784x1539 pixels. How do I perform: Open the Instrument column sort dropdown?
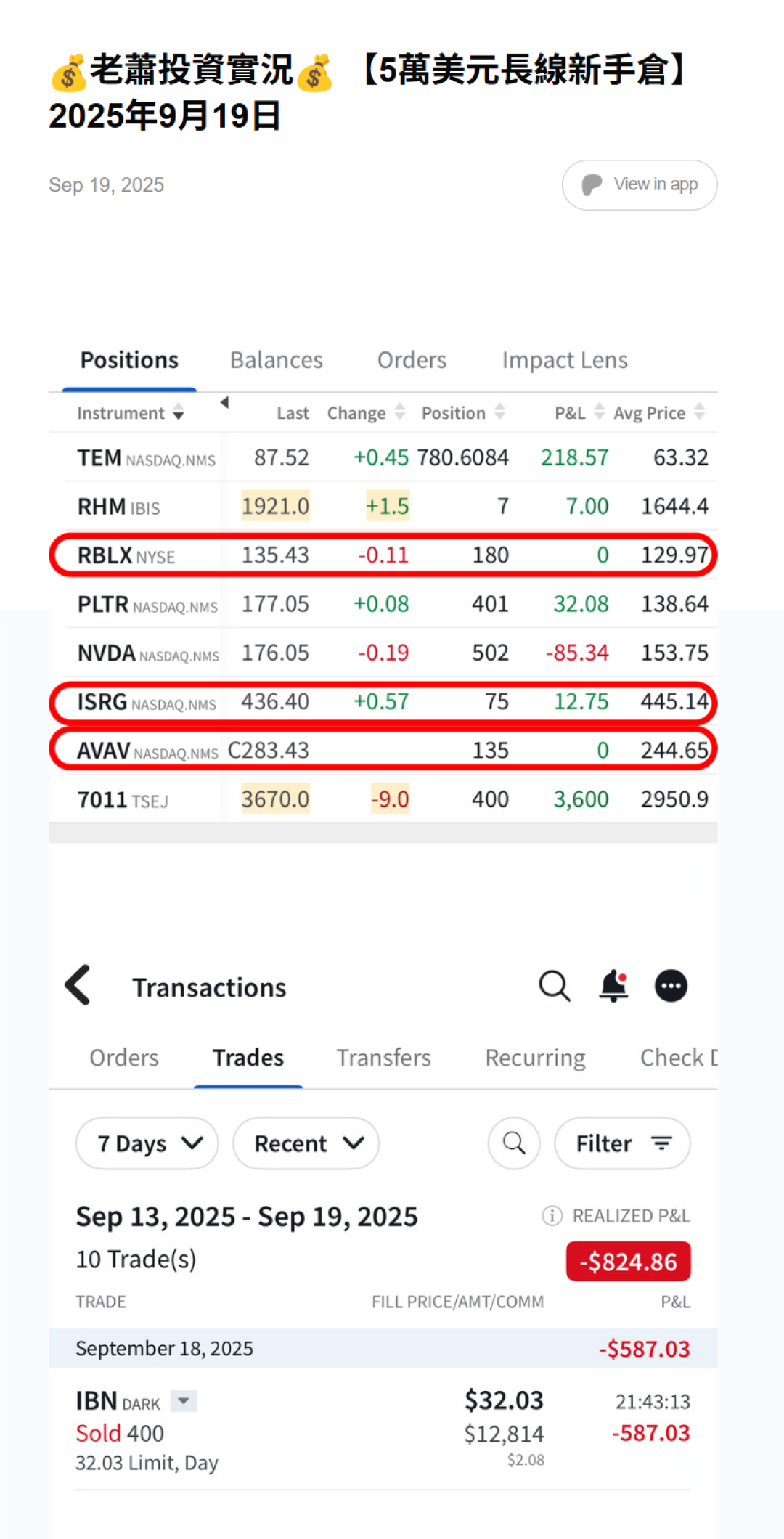(179, 414)
